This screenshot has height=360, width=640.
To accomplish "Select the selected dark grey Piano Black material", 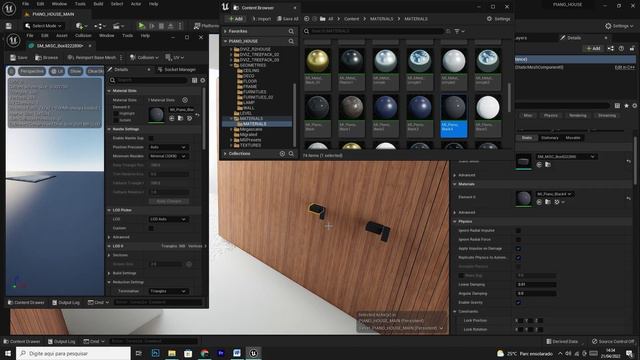I will [x=453, y=115].
